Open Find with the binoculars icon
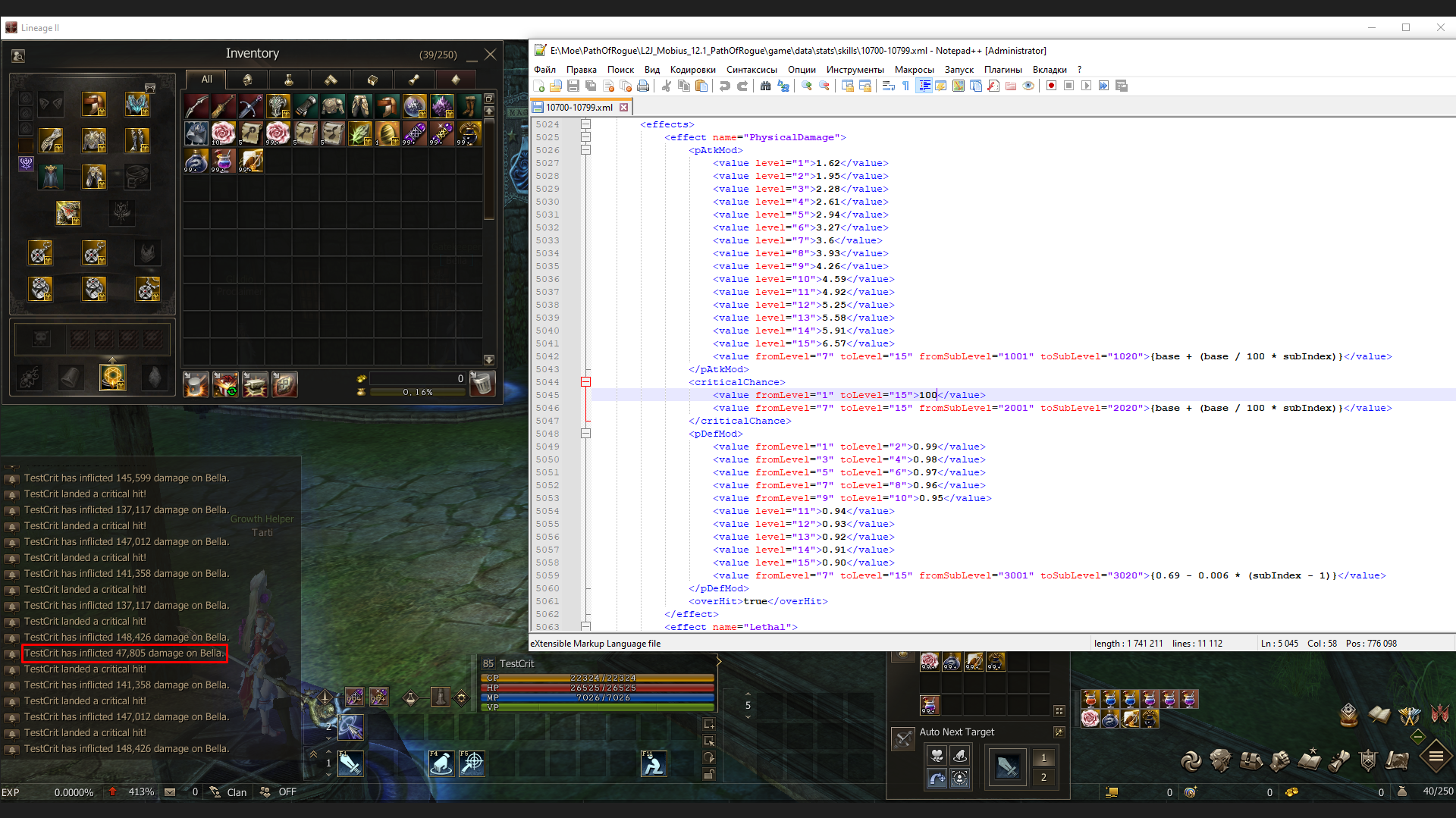1456x818 pixels. pyautogui.click(x=766, y=86)
